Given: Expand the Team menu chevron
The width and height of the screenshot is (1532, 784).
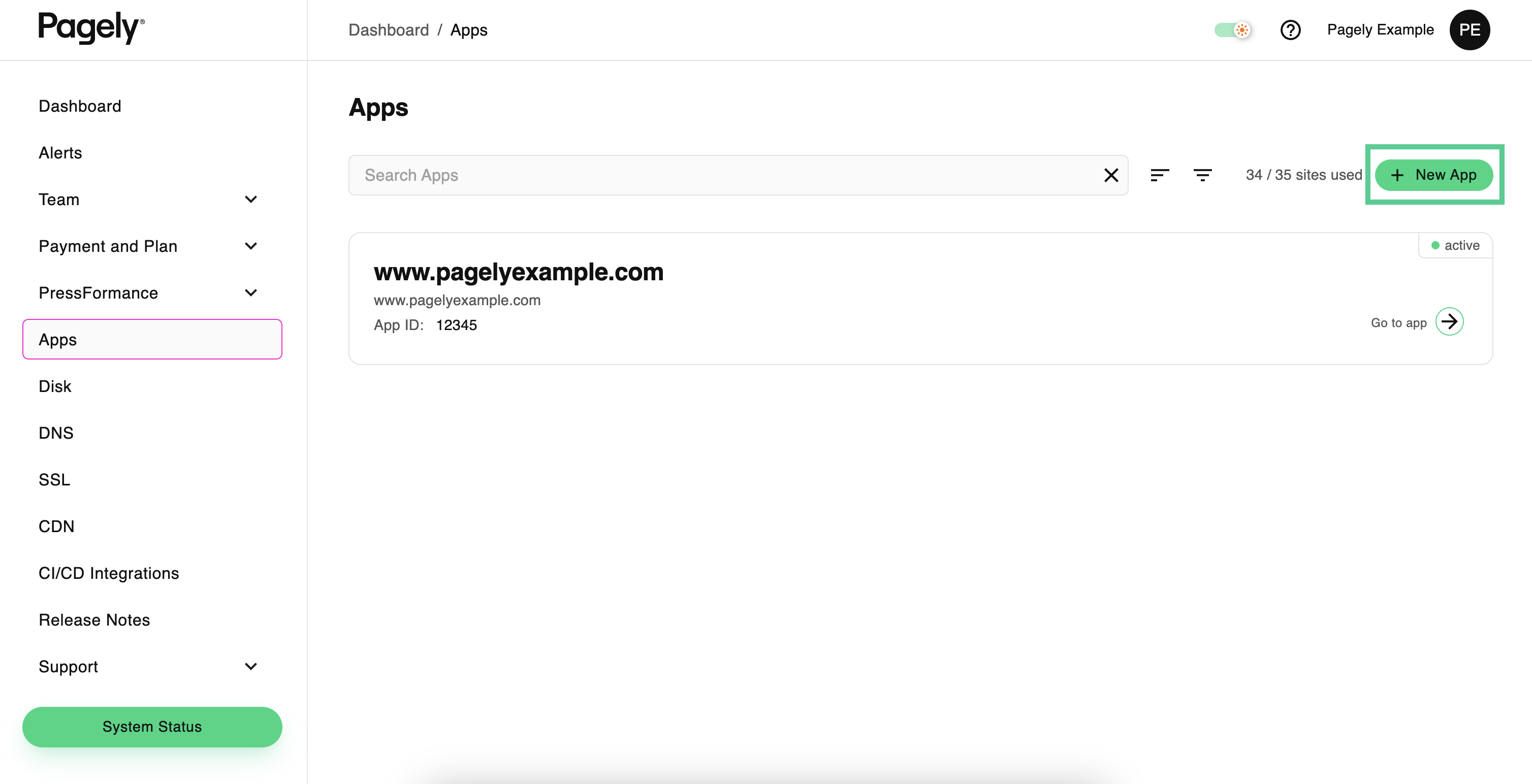Looking at the screenshot, I should [251, 200].
